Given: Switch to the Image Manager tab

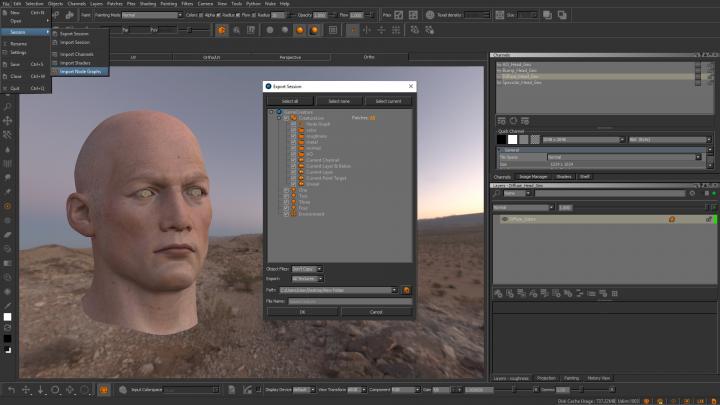Looking at the screenshot, I should click(x=535, y=177).
